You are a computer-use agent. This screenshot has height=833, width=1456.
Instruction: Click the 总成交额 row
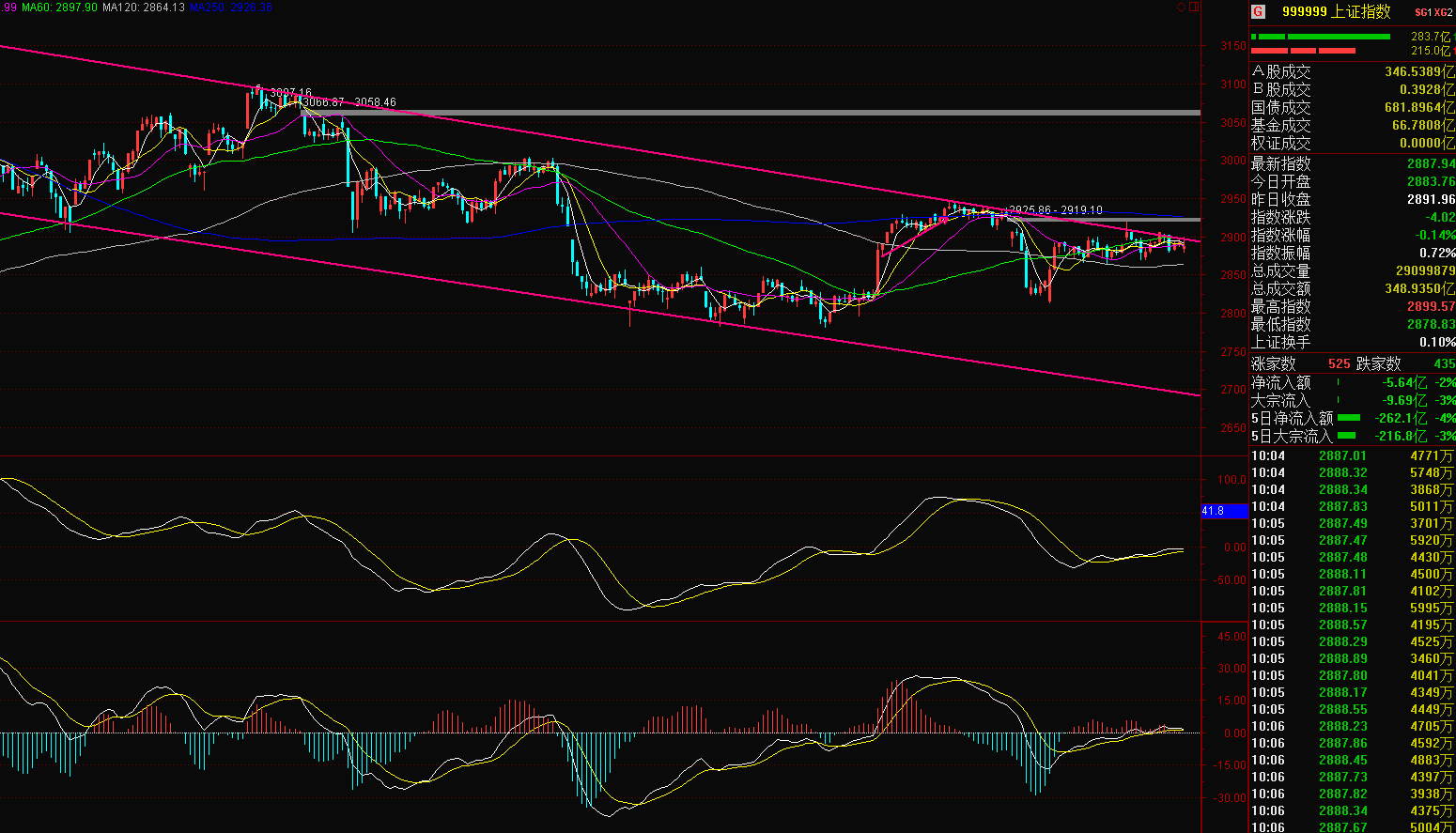1353,288
